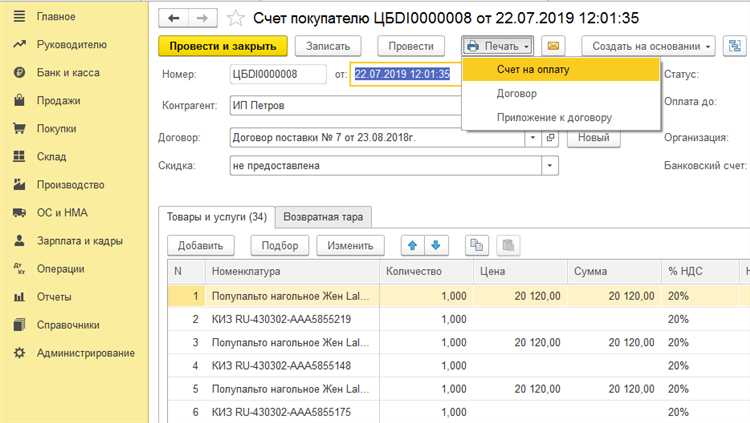Go back with the left arrow button
750x423 pixels.
tap(174, 18)
